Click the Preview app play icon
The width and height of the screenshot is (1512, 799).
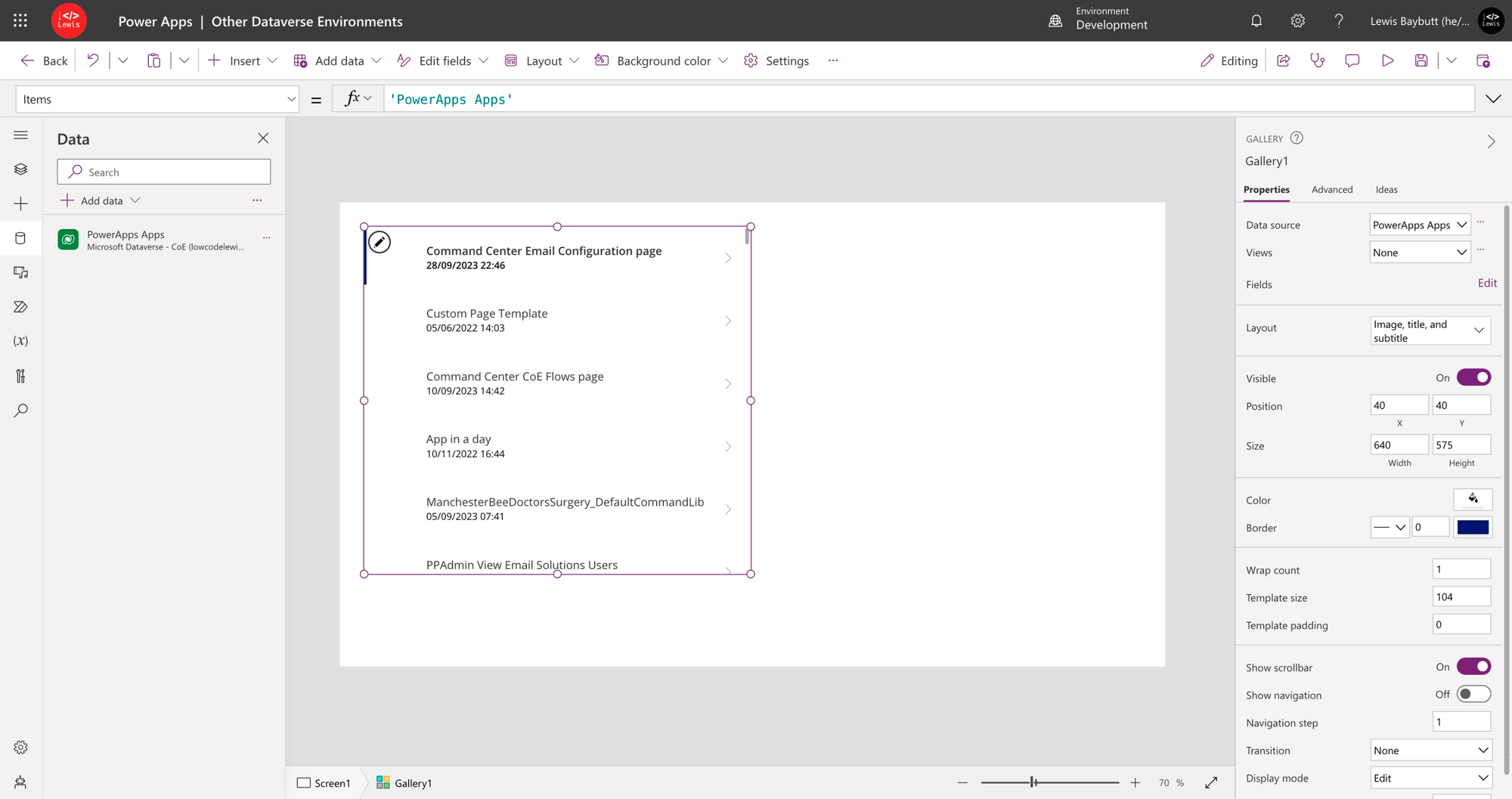point(1387,60)
